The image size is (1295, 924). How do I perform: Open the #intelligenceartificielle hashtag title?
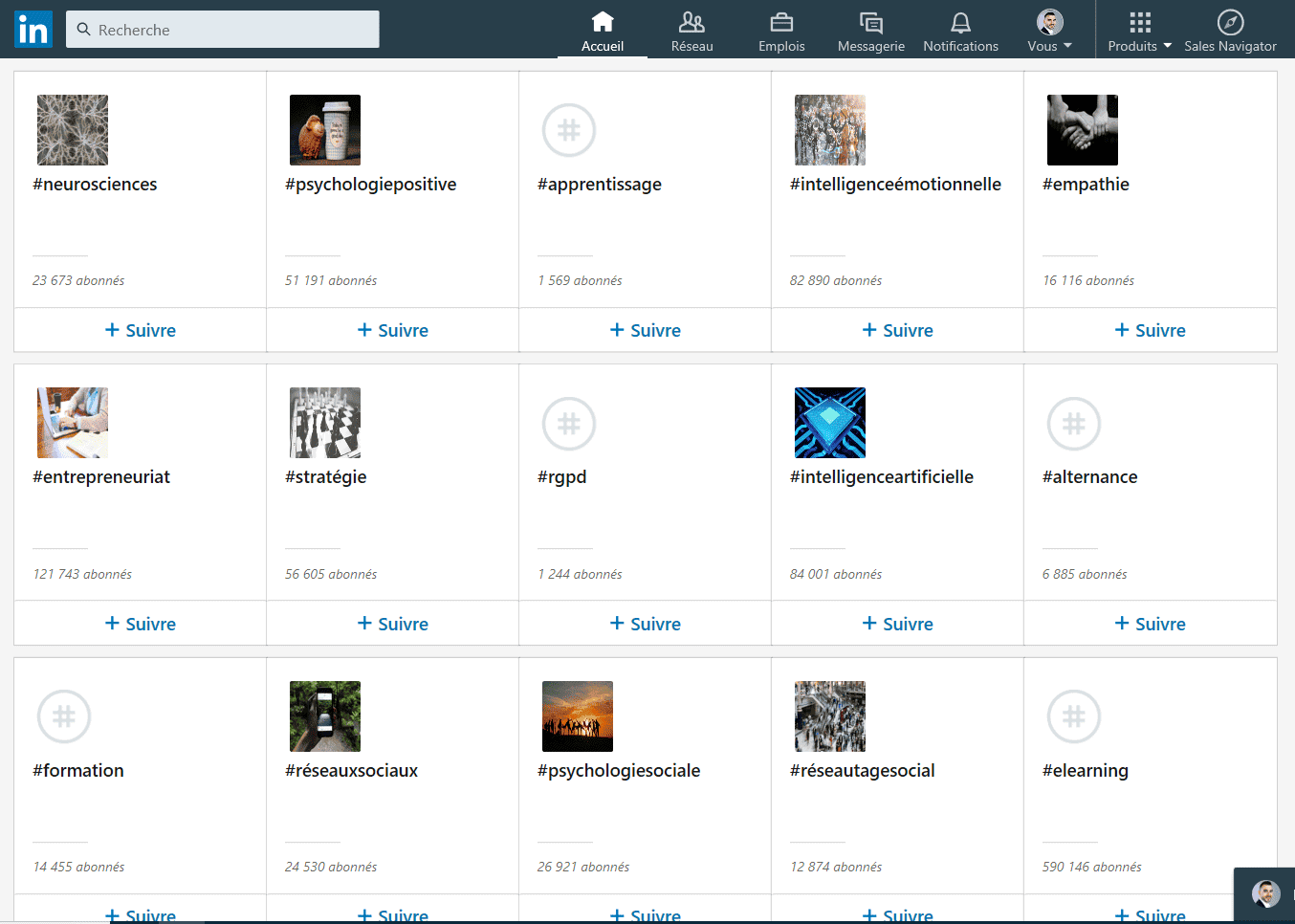tap(882, 477)
